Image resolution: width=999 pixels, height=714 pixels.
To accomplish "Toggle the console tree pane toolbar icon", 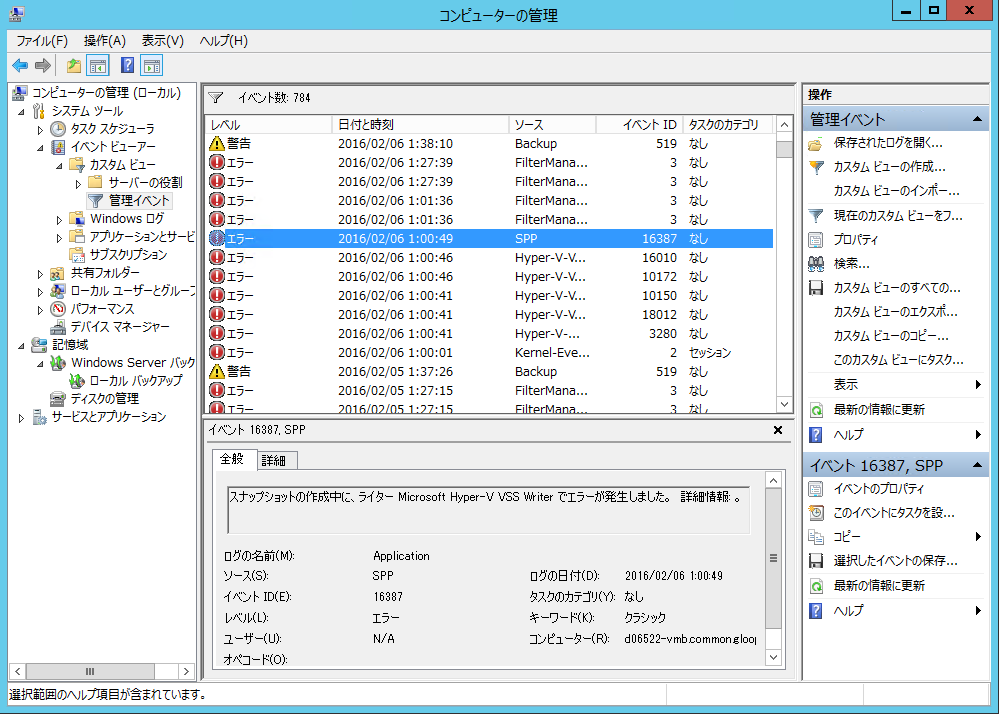I will coord(97,65).
